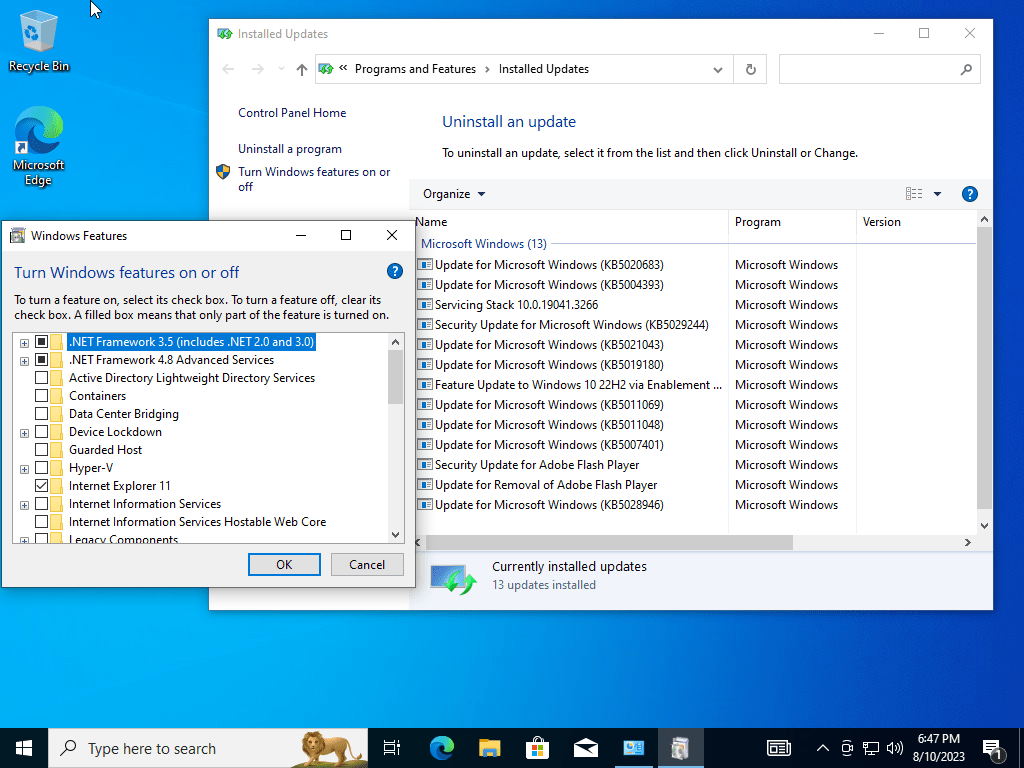
Task: Go up one level with the up arrow
Action: tap(301, 69)
